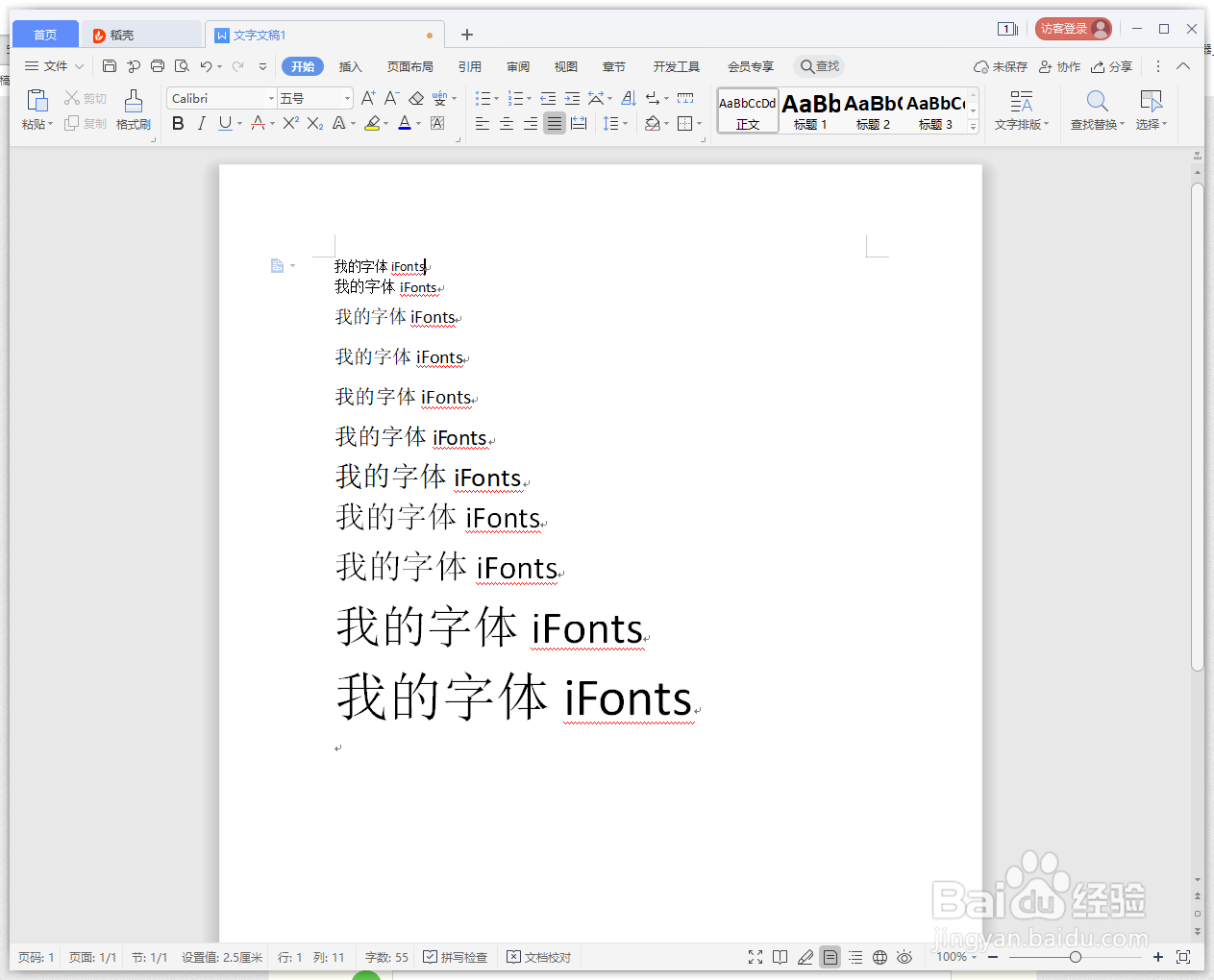Toggle Bold formatting
1214x980 pixels.
[178, 123]
